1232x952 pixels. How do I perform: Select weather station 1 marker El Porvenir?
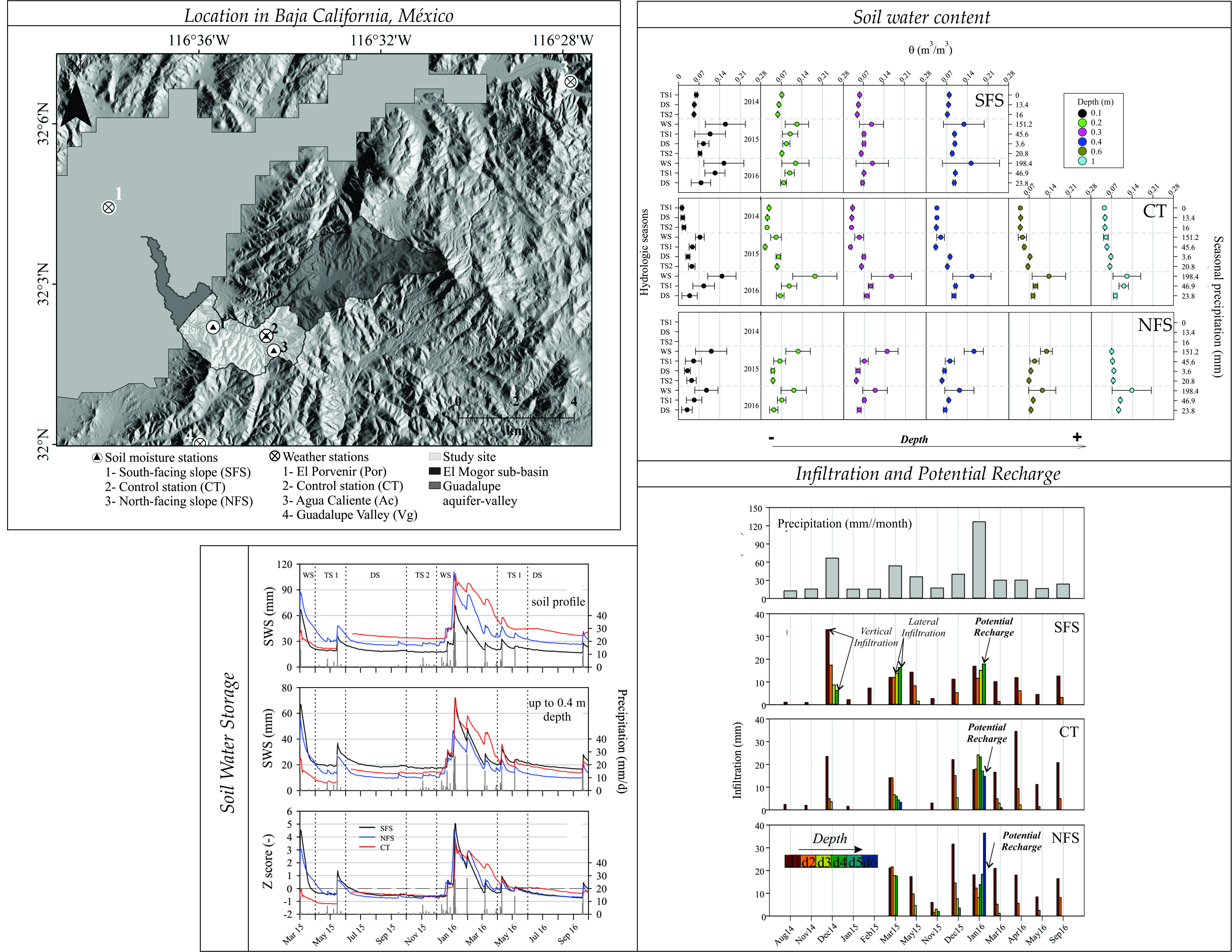tap(109, 207)
